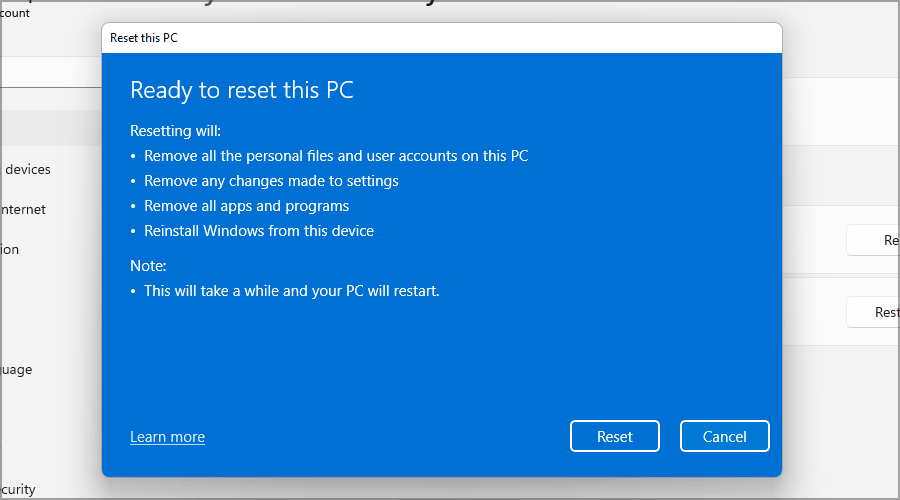Click the 'Resetting will:' label
Viewport: 900px width, 500px height.
[175, 131]
